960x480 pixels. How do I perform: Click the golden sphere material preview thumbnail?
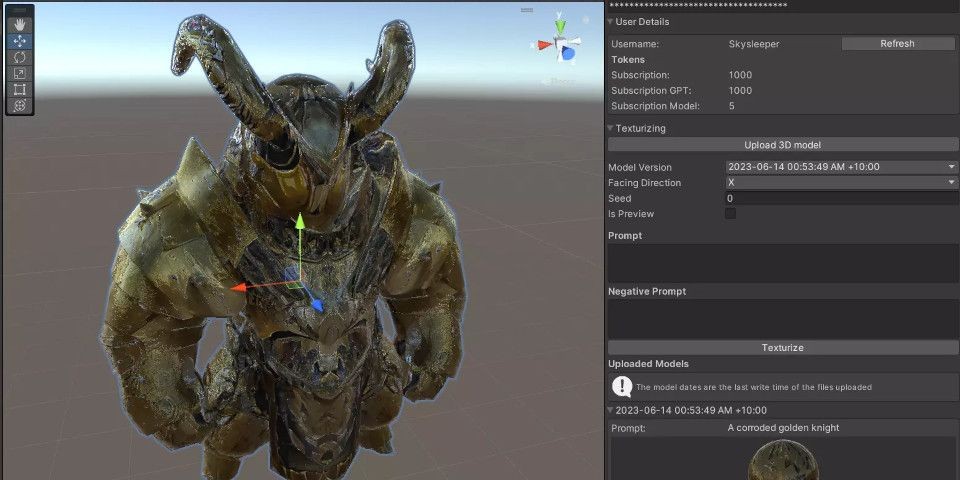click(784, 460)
